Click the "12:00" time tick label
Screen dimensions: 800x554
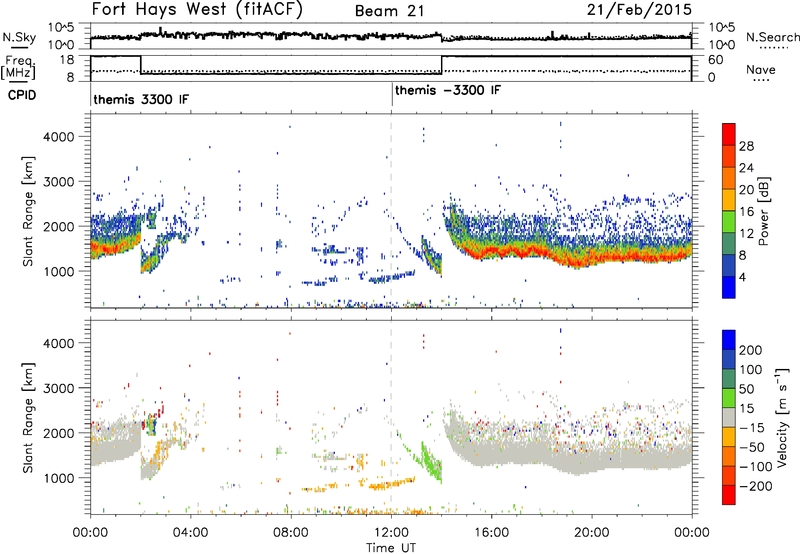pos(391,533)
